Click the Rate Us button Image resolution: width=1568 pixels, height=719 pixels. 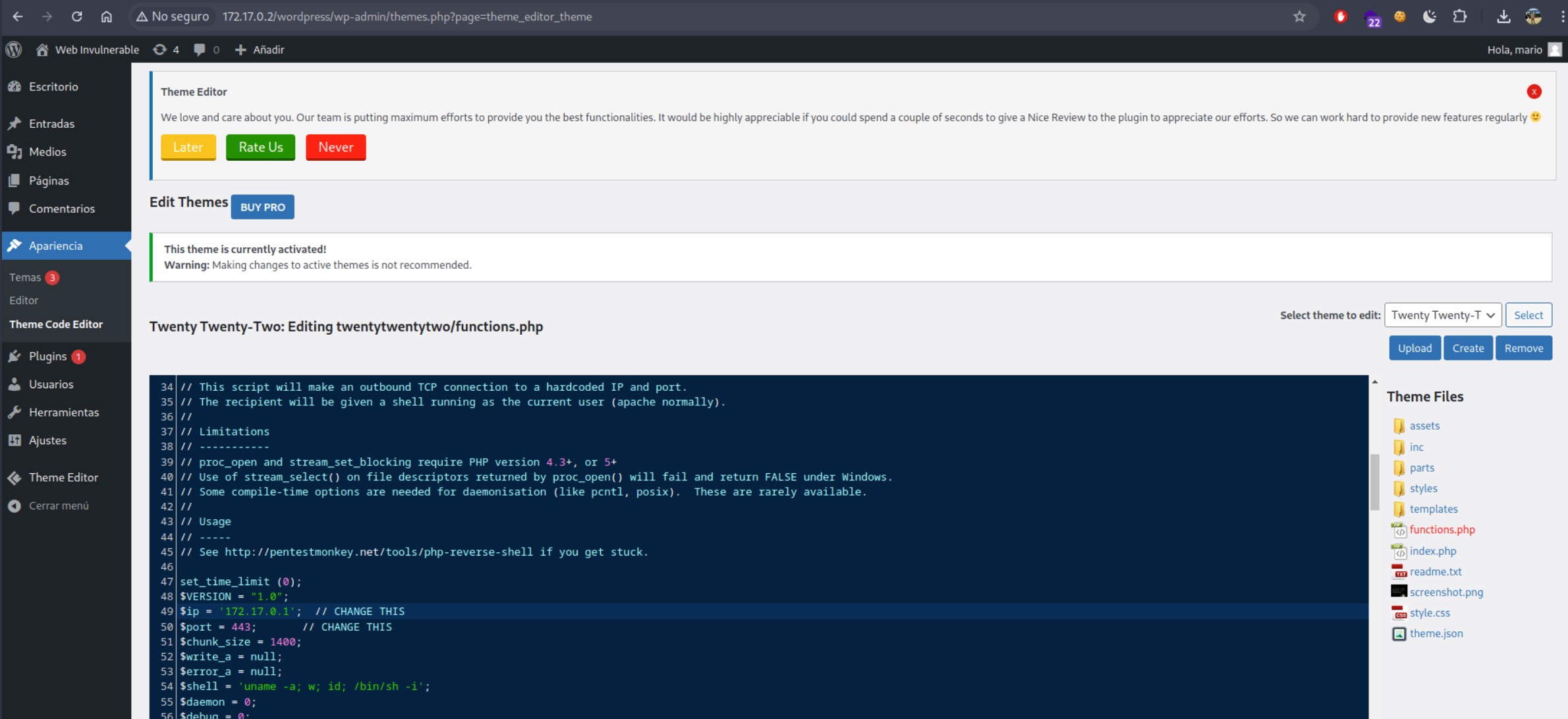point(260,147)
